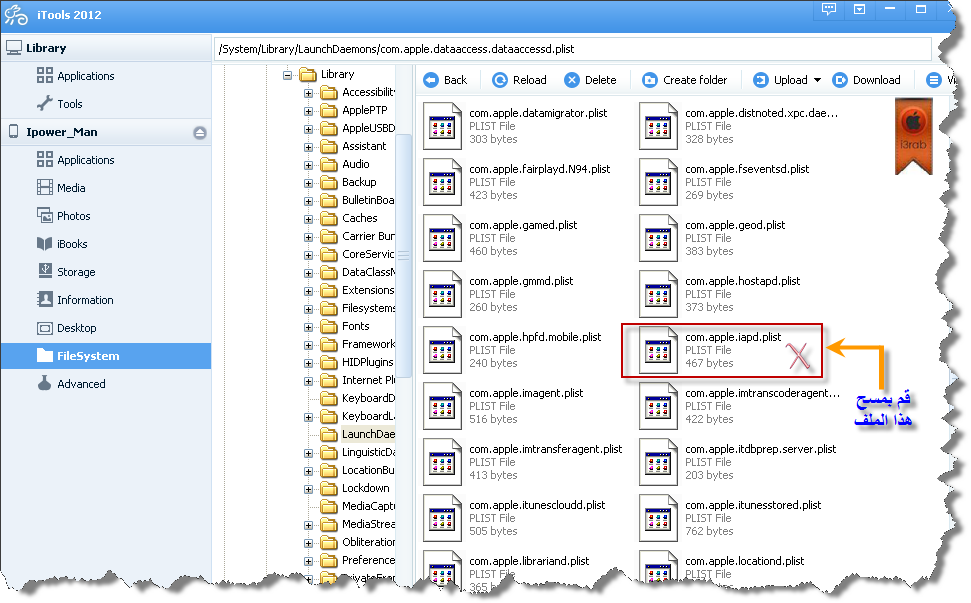
Task: Select com.apple.imagent.plist file icon
Action: [440, 406]
